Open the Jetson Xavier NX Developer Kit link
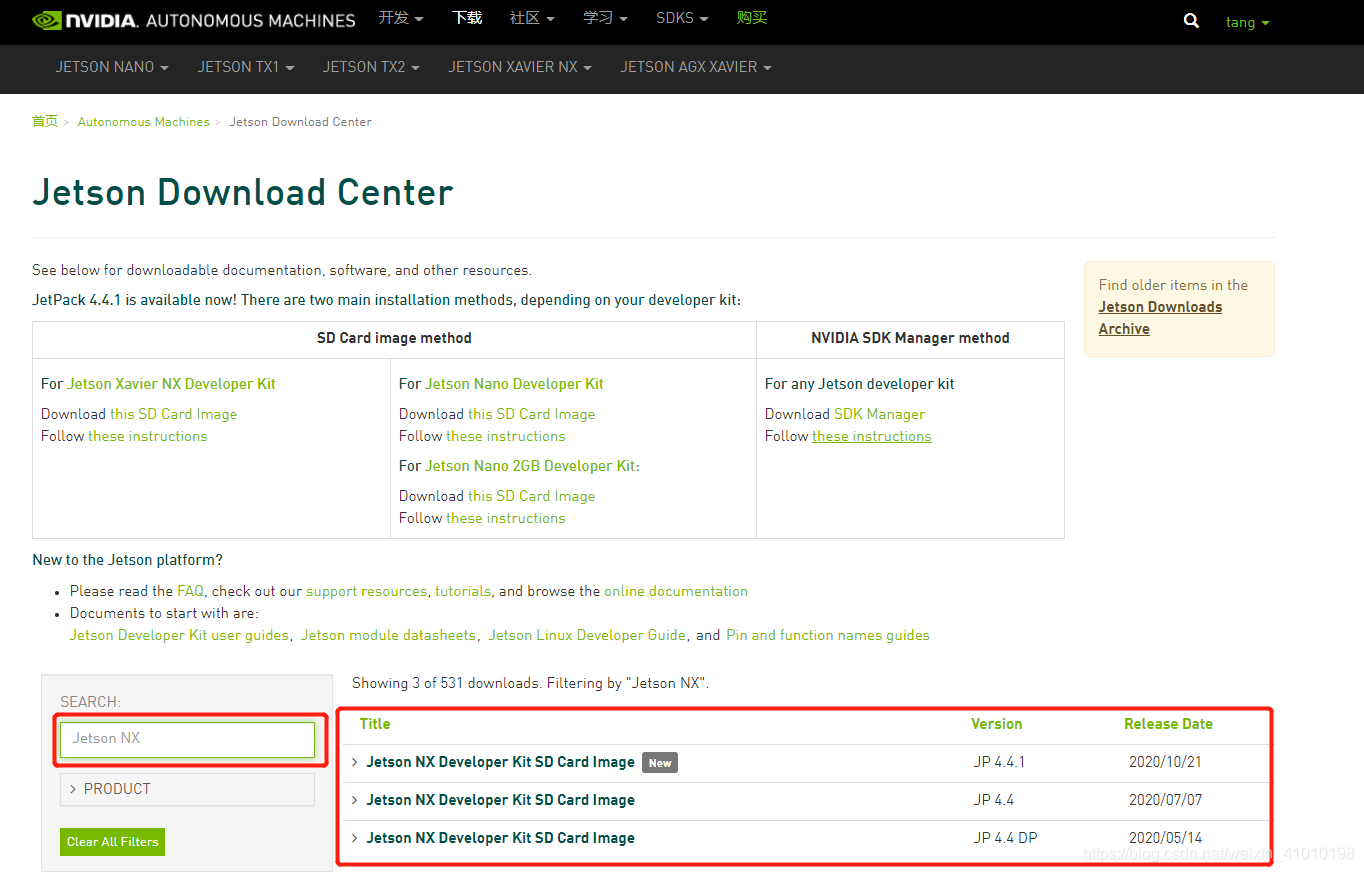This screenshot has width=1364, height=872. tap(171, 384)
